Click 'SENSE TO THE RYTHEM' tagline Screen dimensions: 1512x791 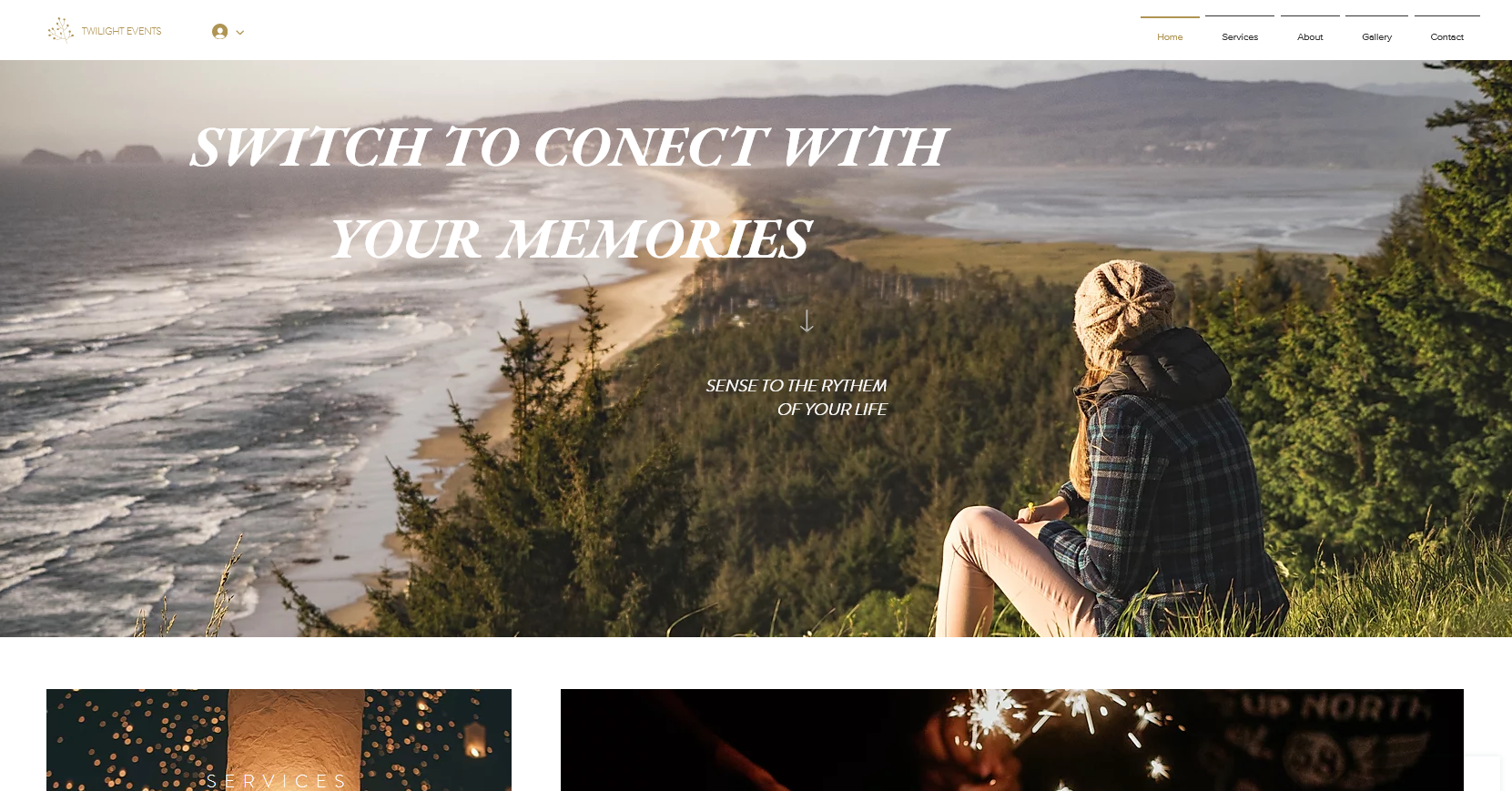(797, 386)
